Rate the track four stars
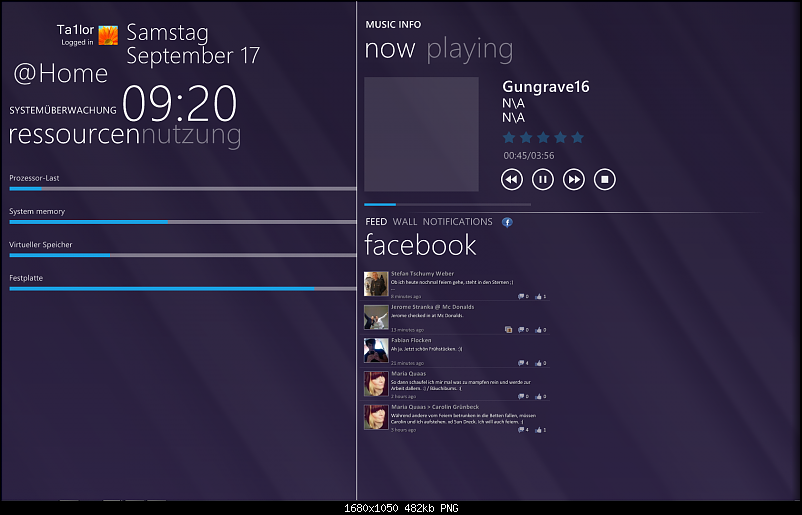The height and width of the screenshot is (515, 802). pyautogui.click(x=560, y=137)
